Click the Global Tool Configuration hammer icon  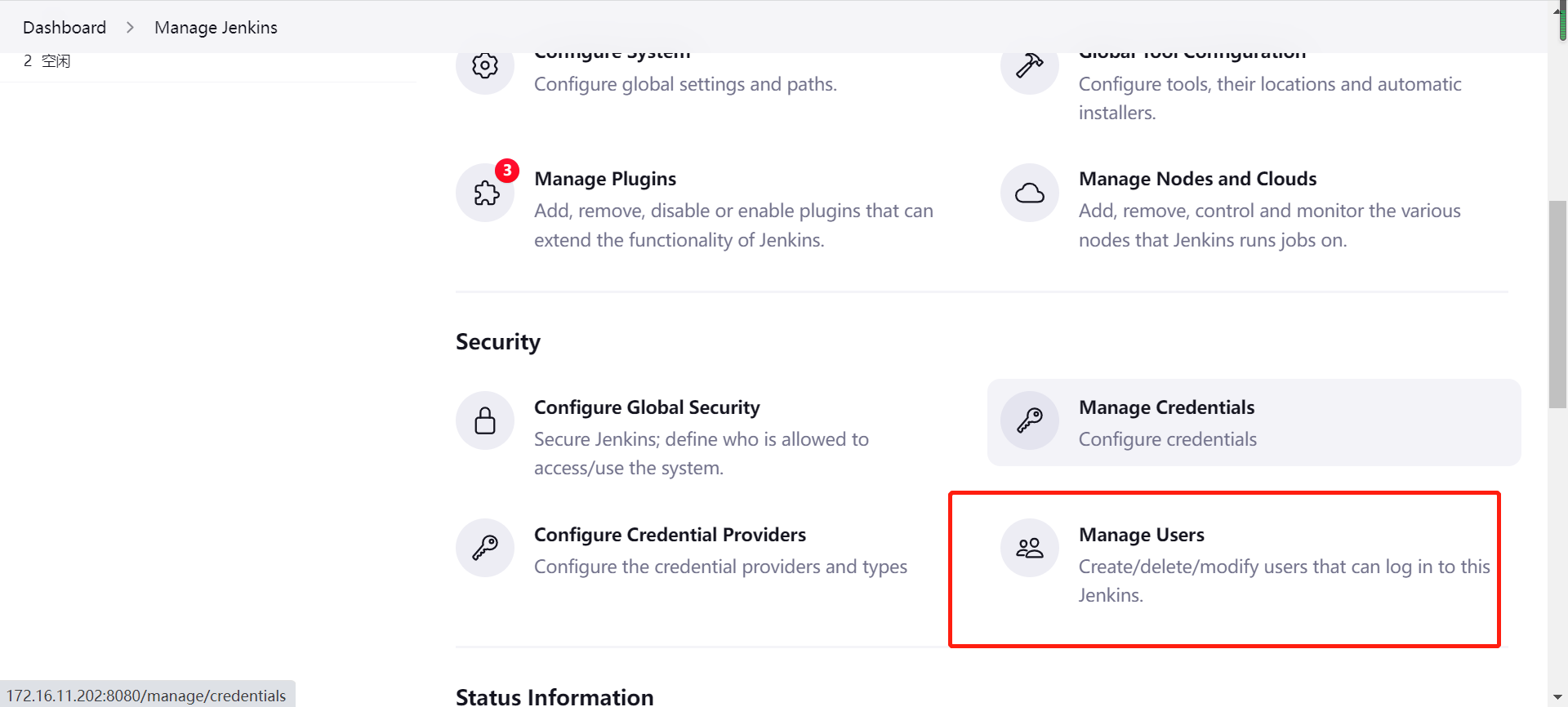(1029, 66)
